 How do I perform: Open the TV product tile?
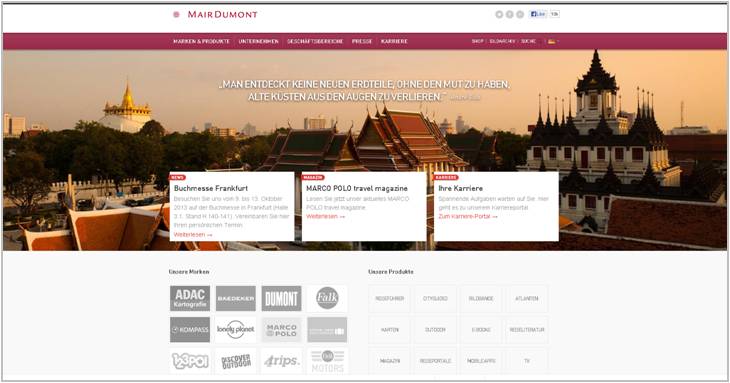[527, 361]
